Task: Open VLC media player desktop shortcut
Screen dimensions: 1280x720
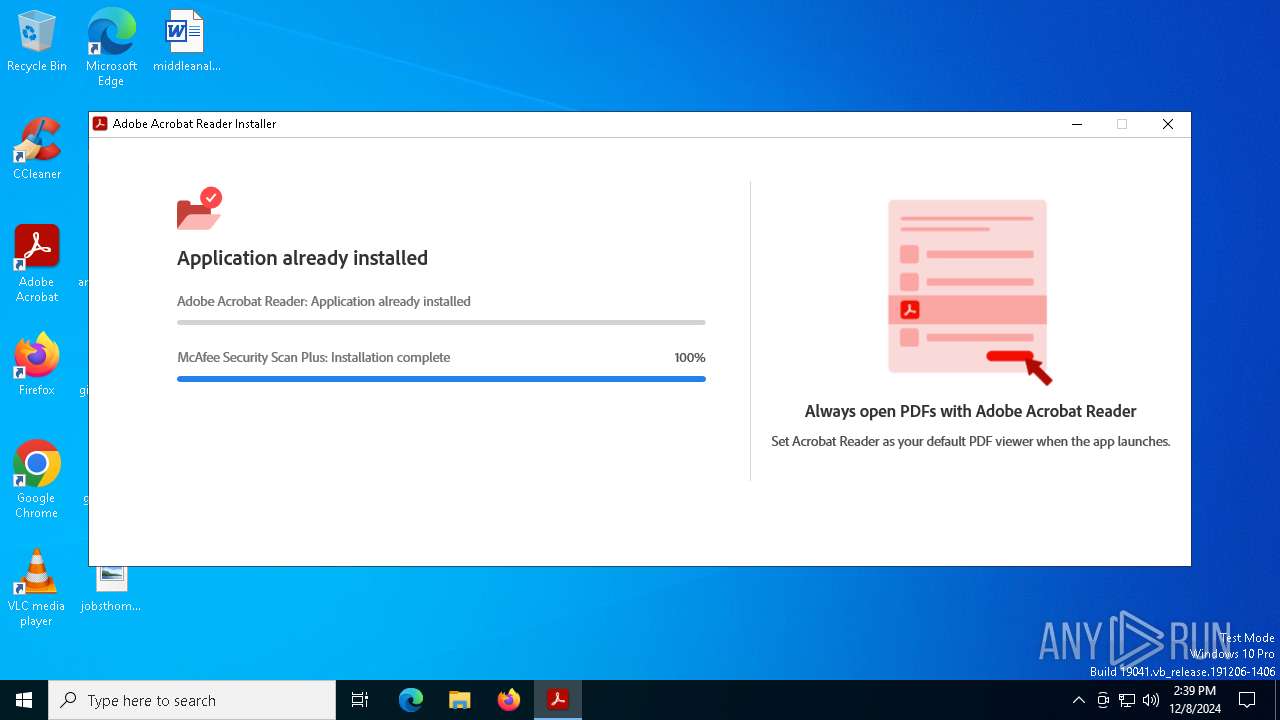Action: (37, 588)
